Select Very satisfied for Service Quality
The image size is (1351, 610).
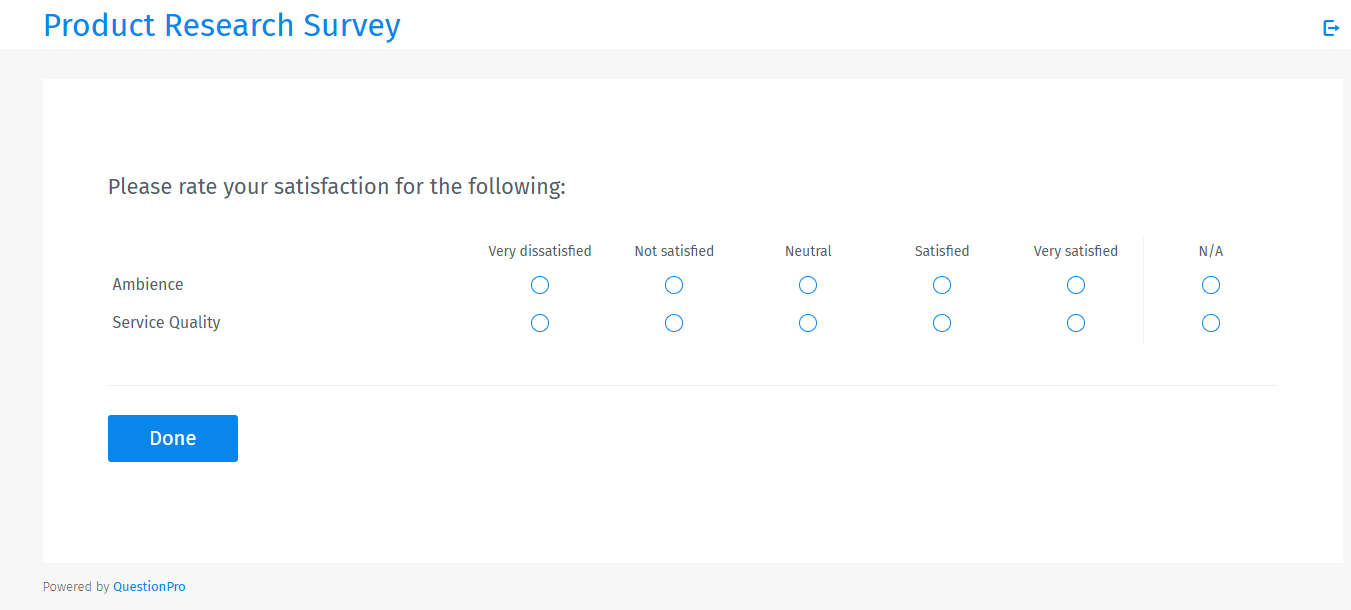pyautogui.click(x=1076, y=323)
